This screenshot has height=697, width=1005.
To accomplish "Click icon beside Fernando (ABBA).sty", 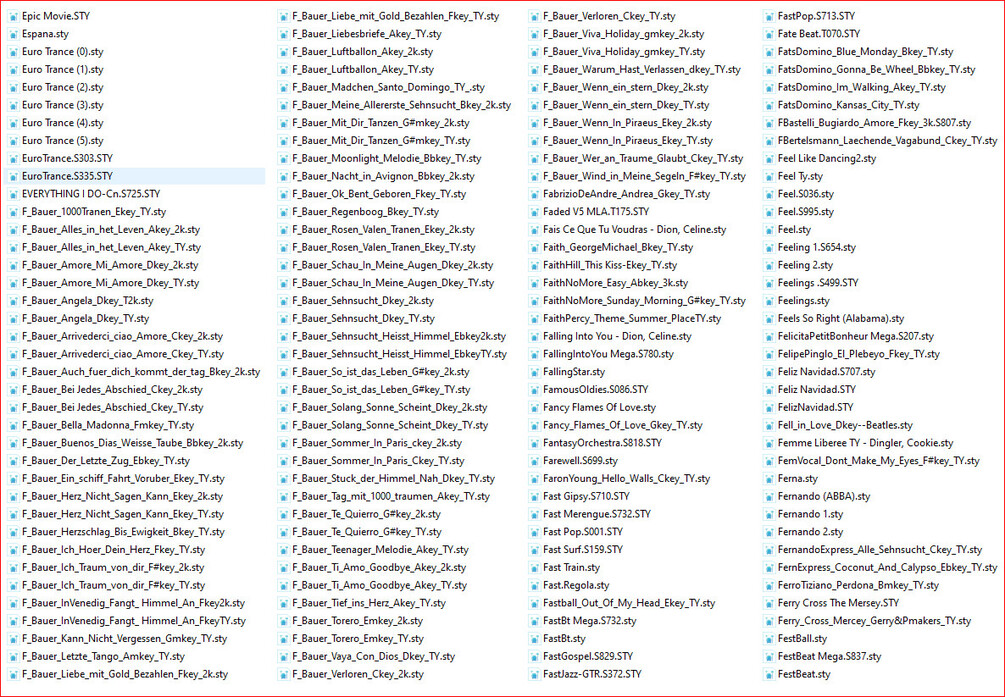I will (768, 496).
